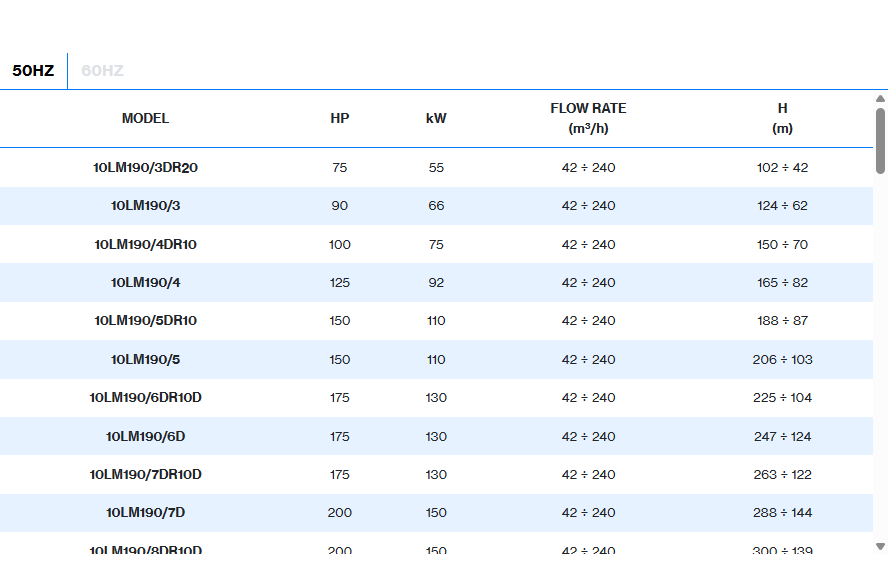Select model 10LM190/4 in the table
Viewport: 890px width, 566px height.
[x=145, y=283]
